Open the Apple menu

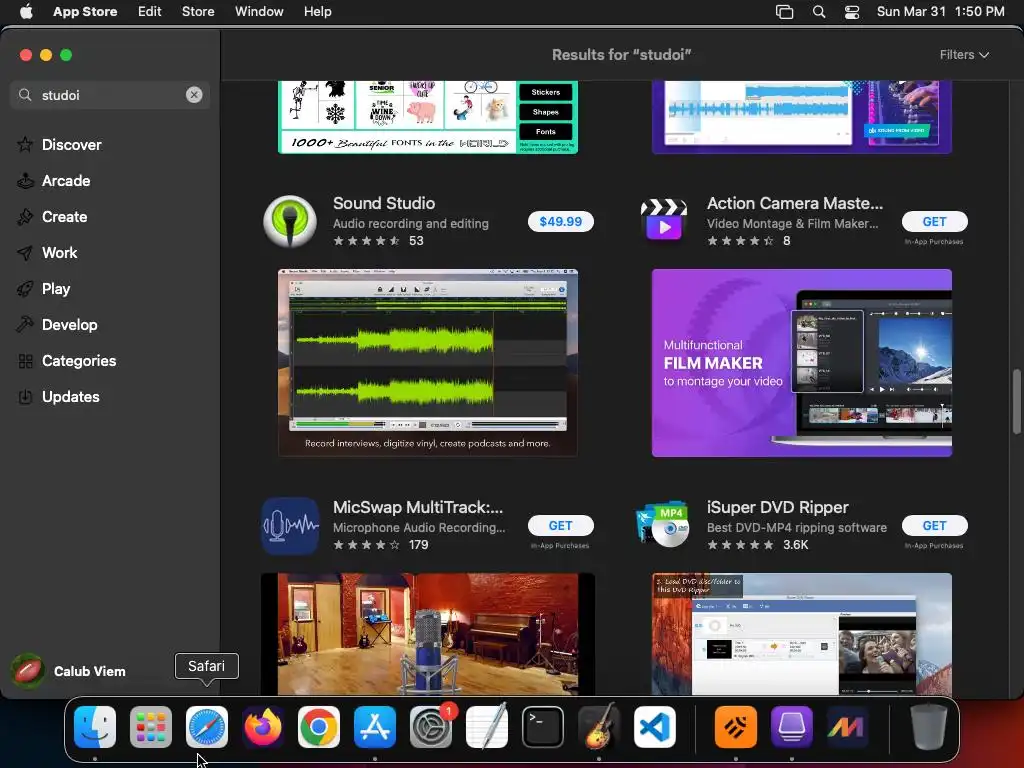coord(26,11)
